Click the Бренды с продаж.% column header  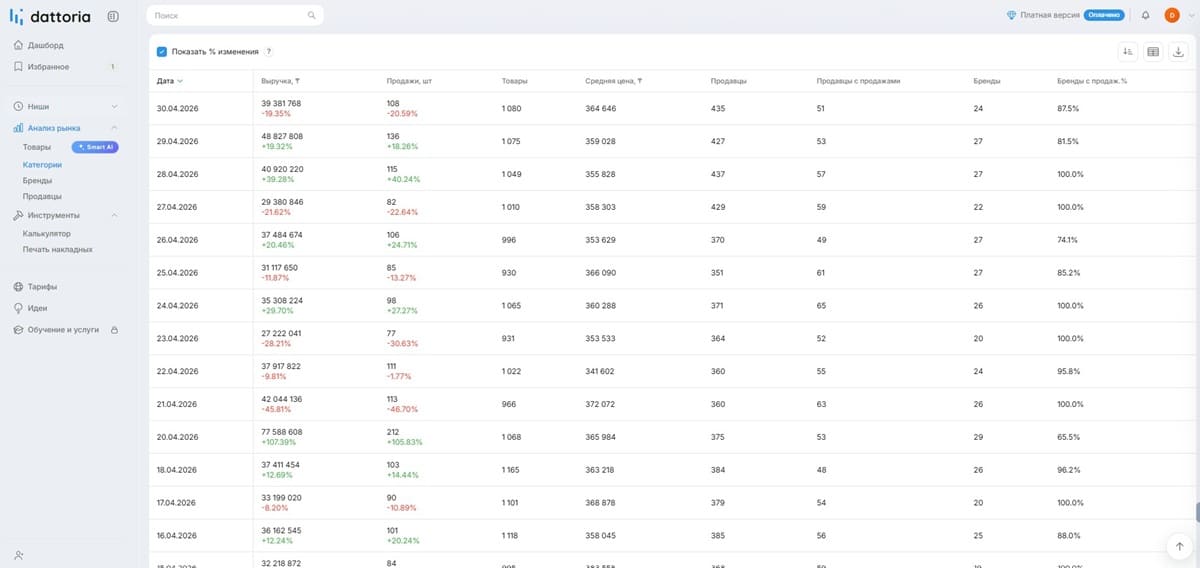(1092, 81)
